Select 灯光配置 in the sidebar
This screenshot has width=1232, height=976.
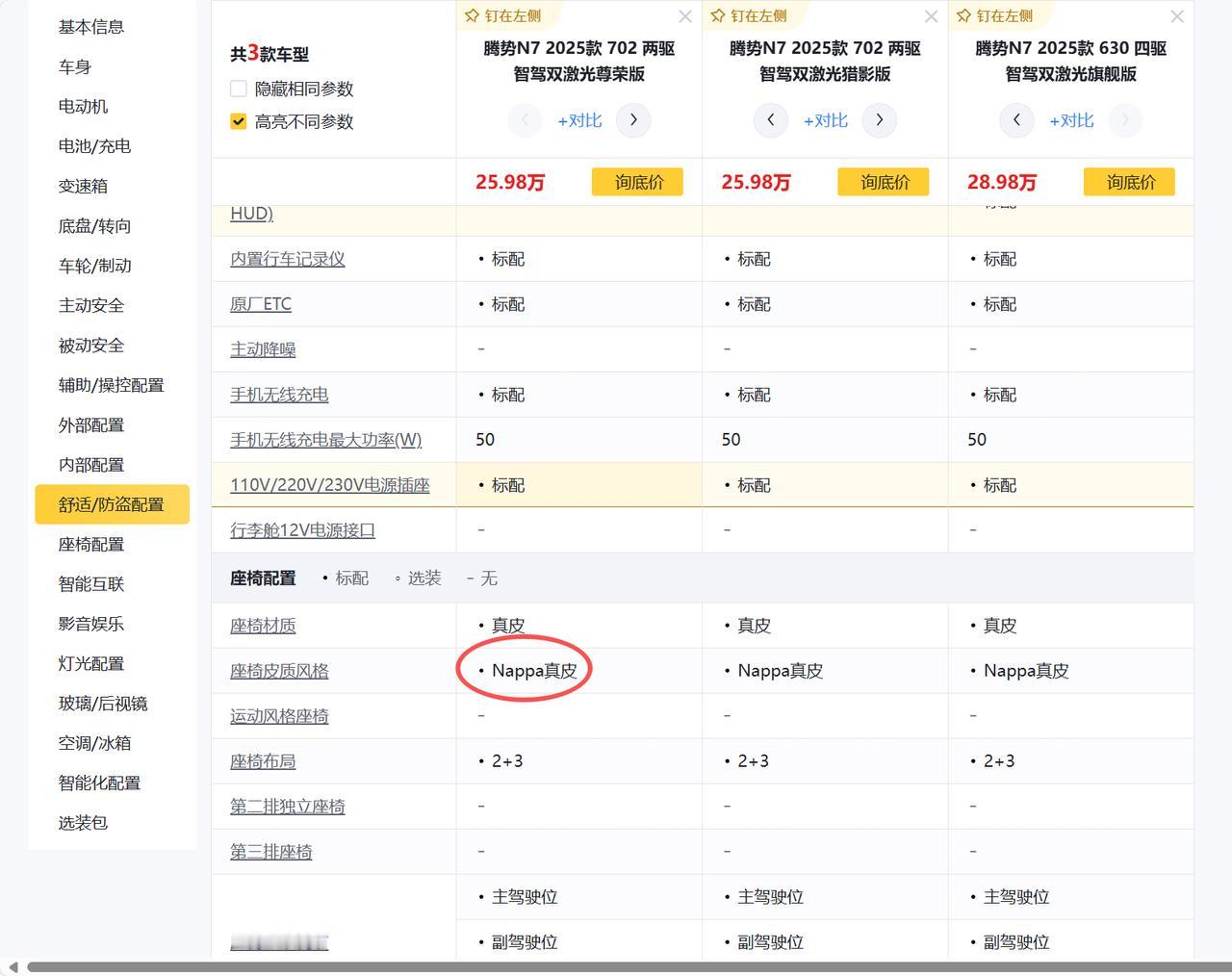point(91,663)
